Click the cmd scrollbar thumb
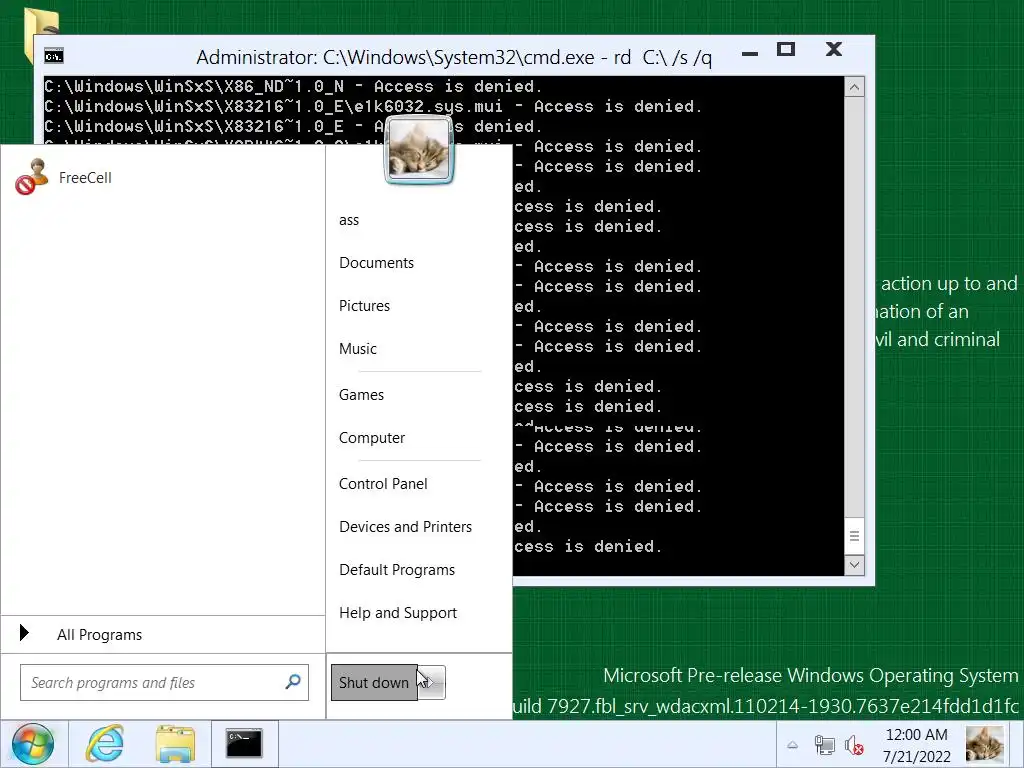The height and width of the screenshot is (768, 1024). pos(854,536)
